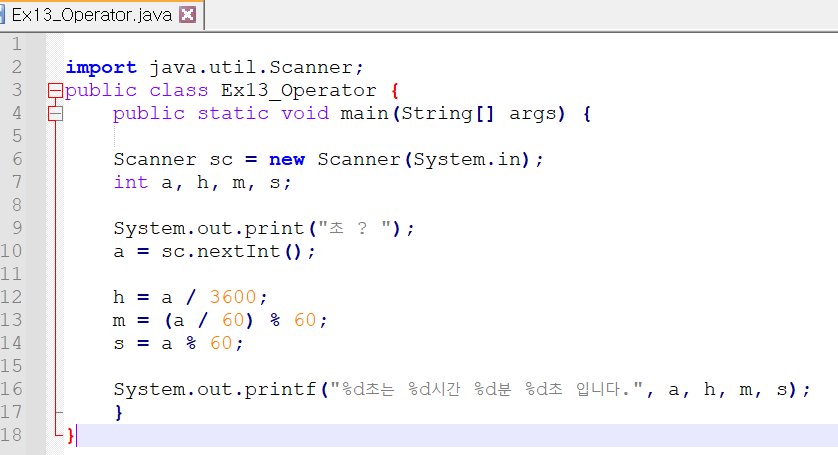Click 's = a % 60;' on line 14
Viewport: 838px width, 455px height.
[179, 343]
